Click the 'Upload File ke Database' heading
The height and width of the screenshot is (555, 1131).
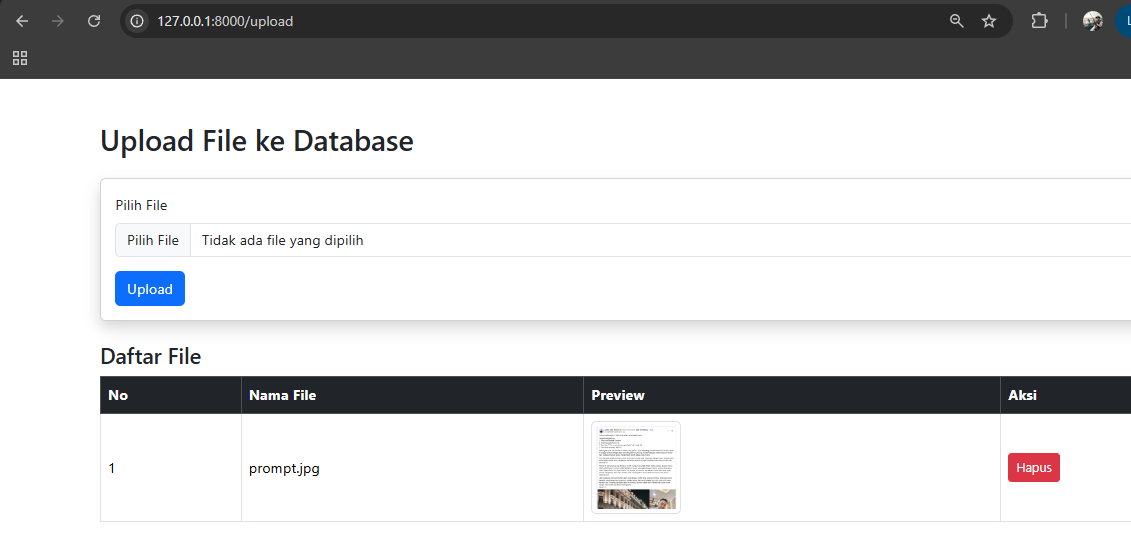pos(257,141)
